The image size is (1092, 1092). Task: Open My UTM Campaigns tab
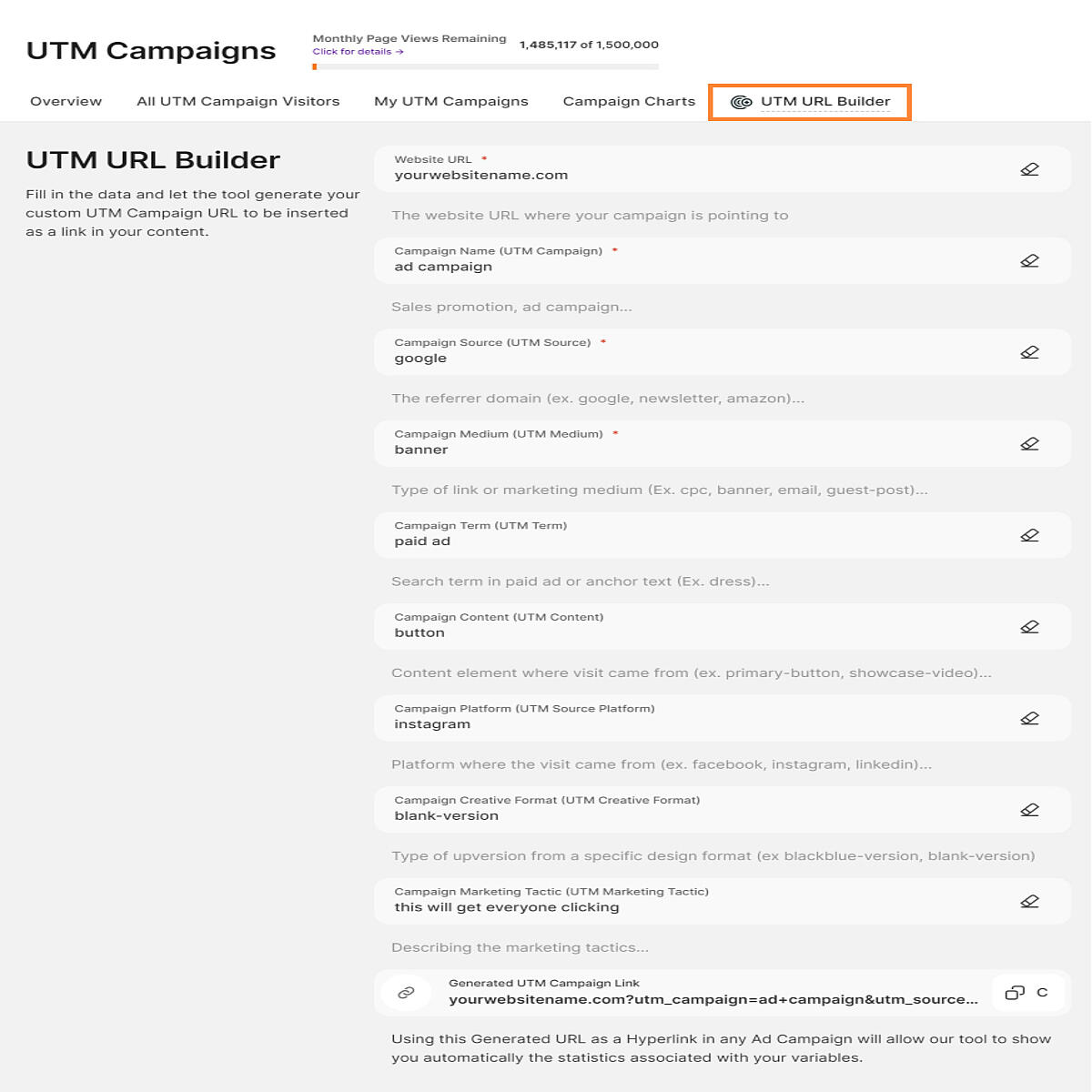pos(451,101)
